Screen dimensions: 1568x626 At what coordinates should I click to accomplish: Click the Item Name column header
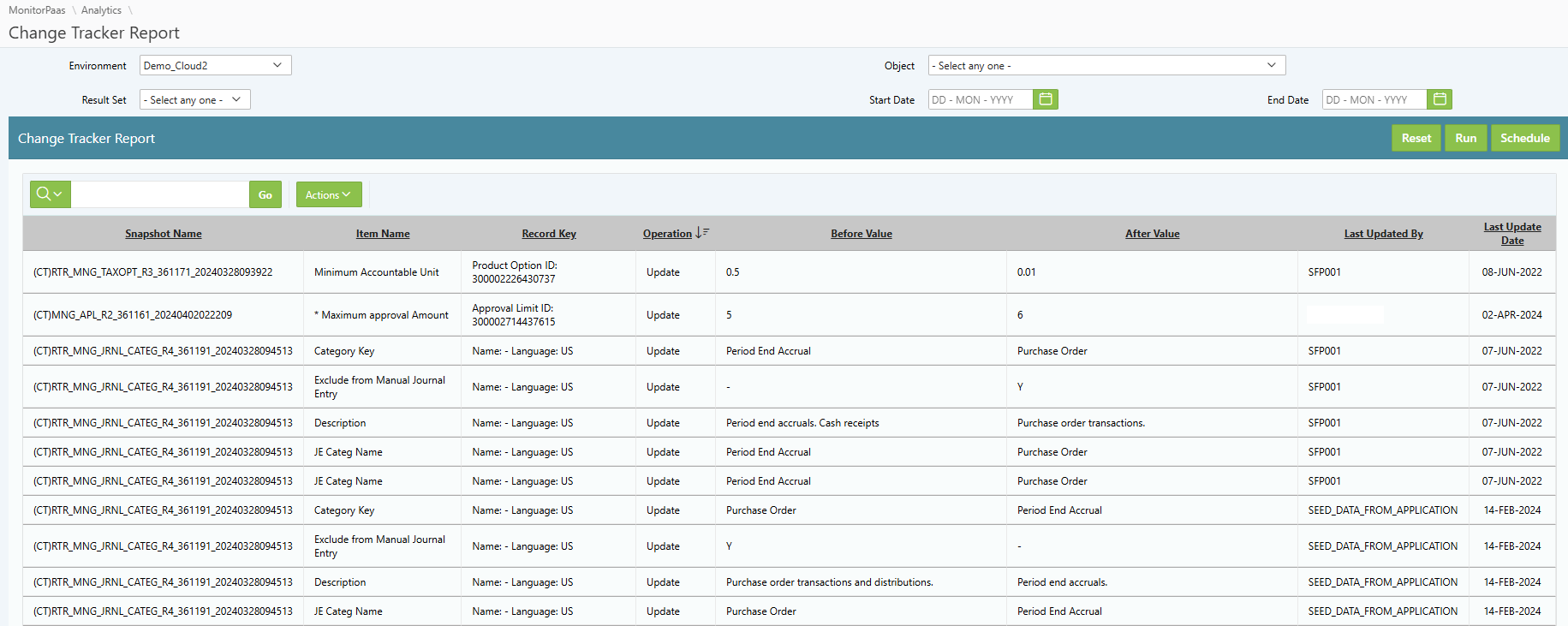pos(383,234)
